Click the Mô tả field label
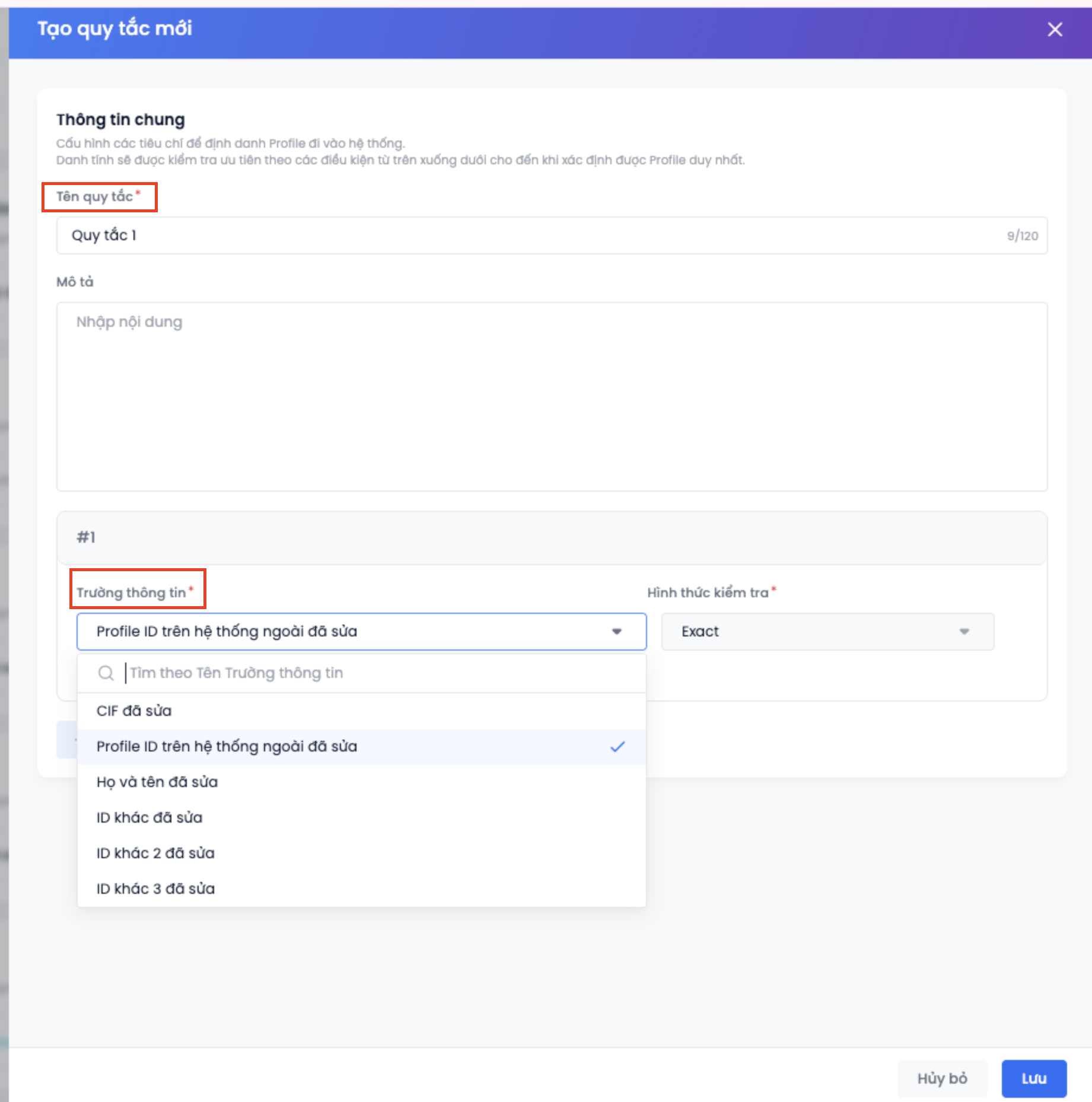 75,282
